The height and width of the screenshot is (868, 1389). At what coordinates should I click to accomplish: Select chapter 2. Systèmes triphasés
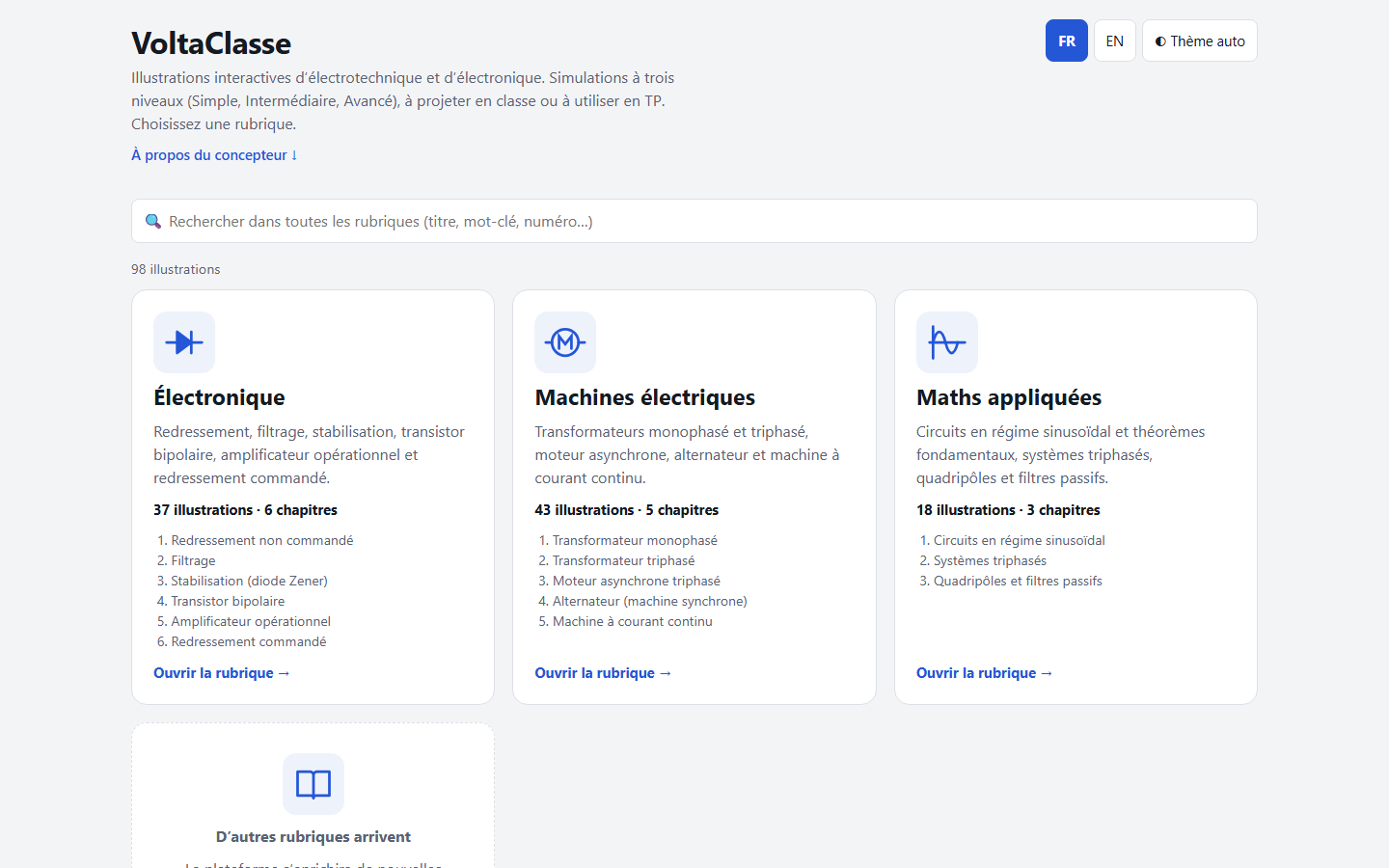tap(983, 560)
